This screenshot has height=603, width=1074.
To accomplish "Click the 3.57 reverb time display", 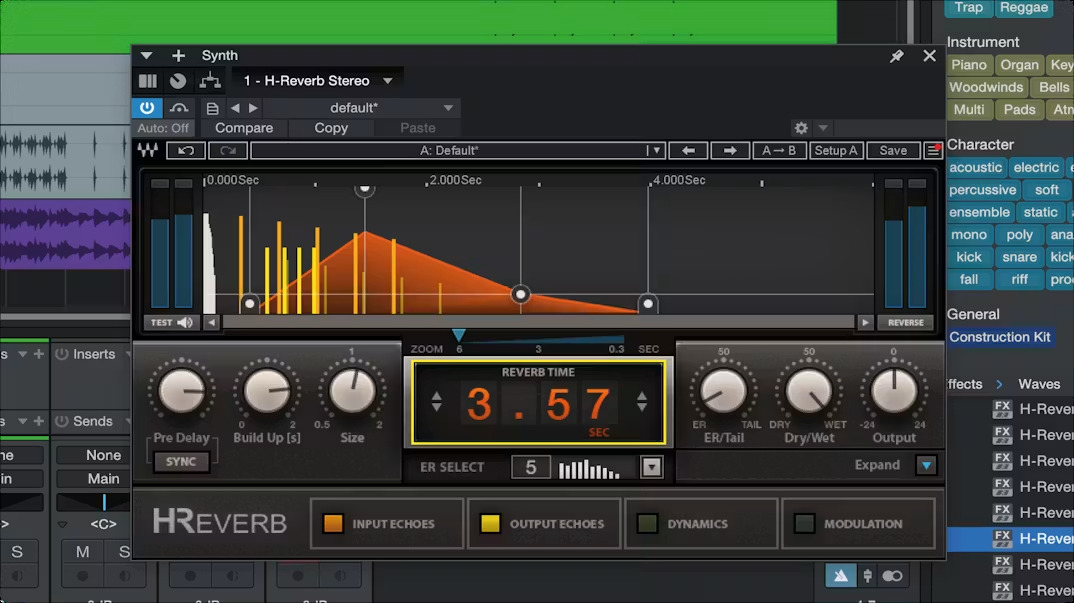I will 538,403.
